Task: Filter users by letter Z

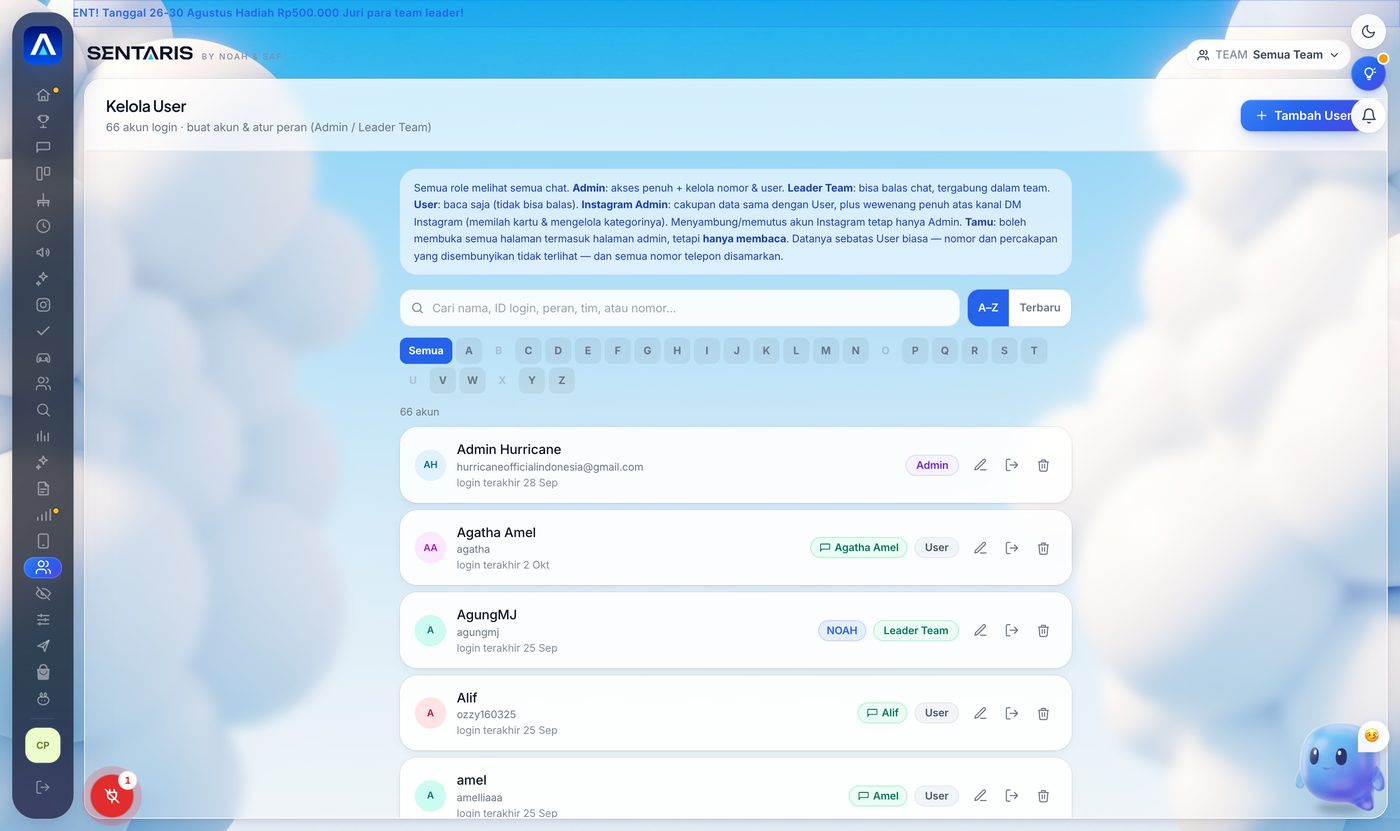Action: click(562, 381)
